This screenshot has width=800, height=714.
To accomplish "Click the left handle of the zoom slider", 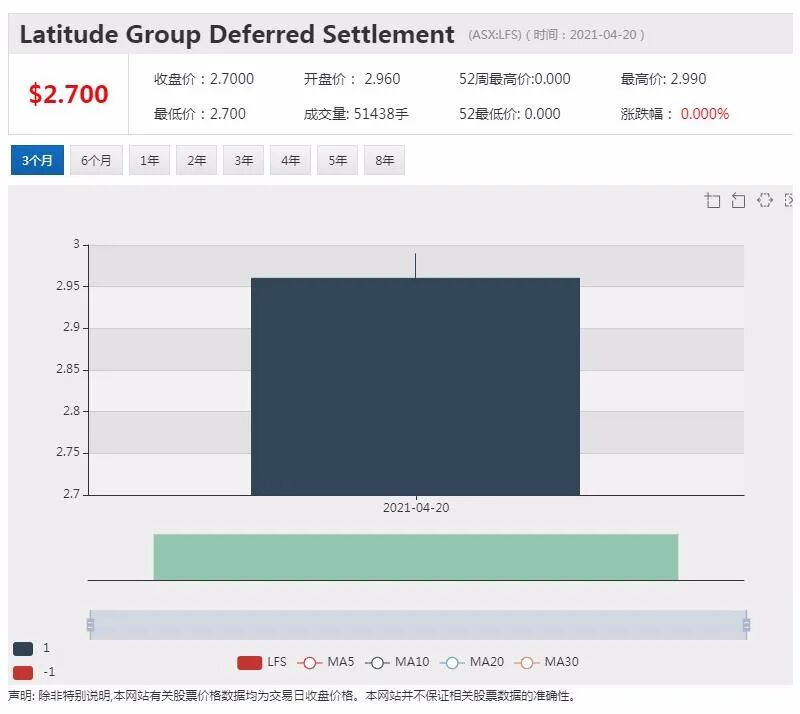I will pyautogui.click(x=90, y=625).
